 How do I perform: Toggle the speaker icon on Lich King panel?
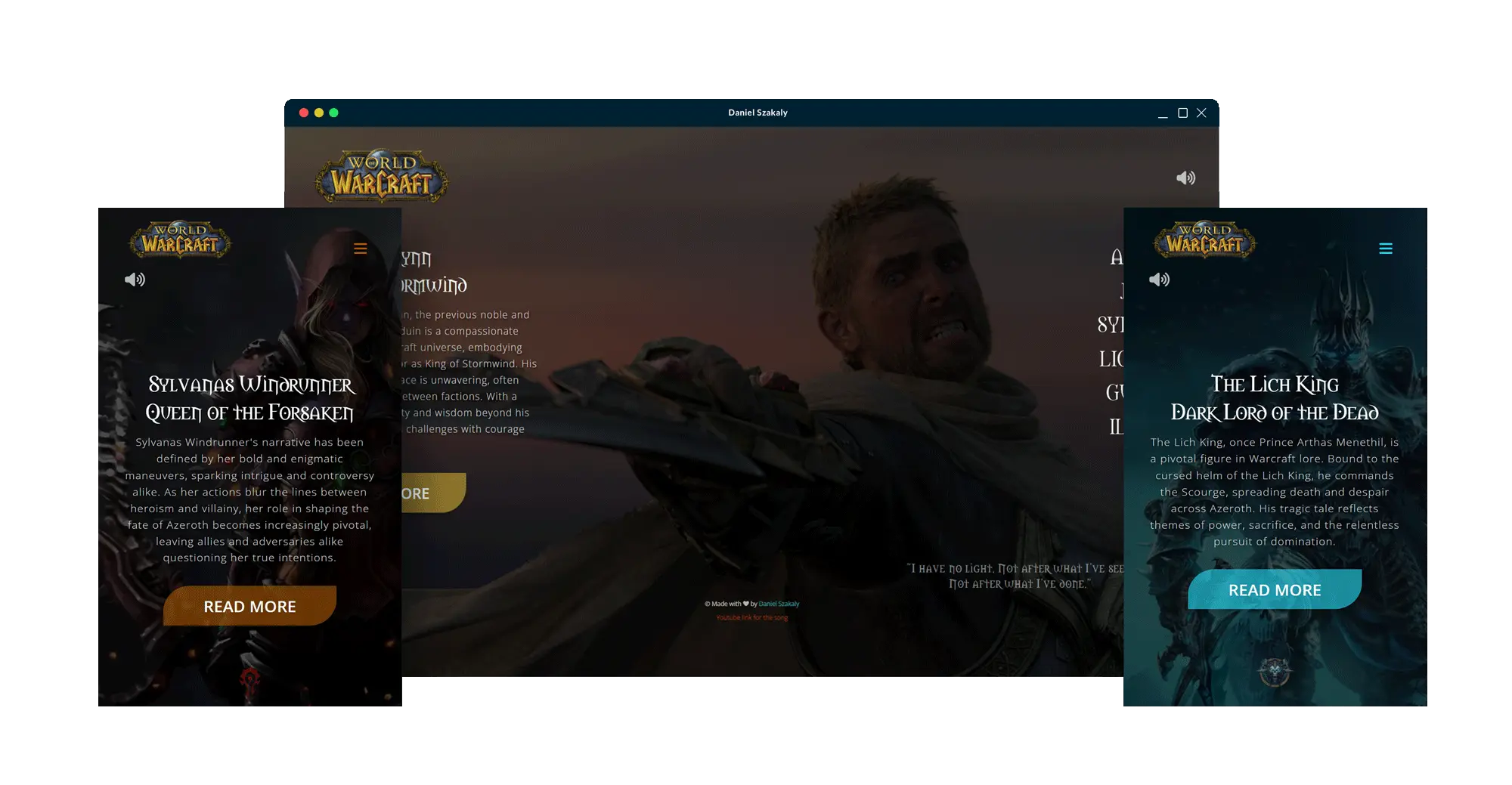tap(1159, 280)
